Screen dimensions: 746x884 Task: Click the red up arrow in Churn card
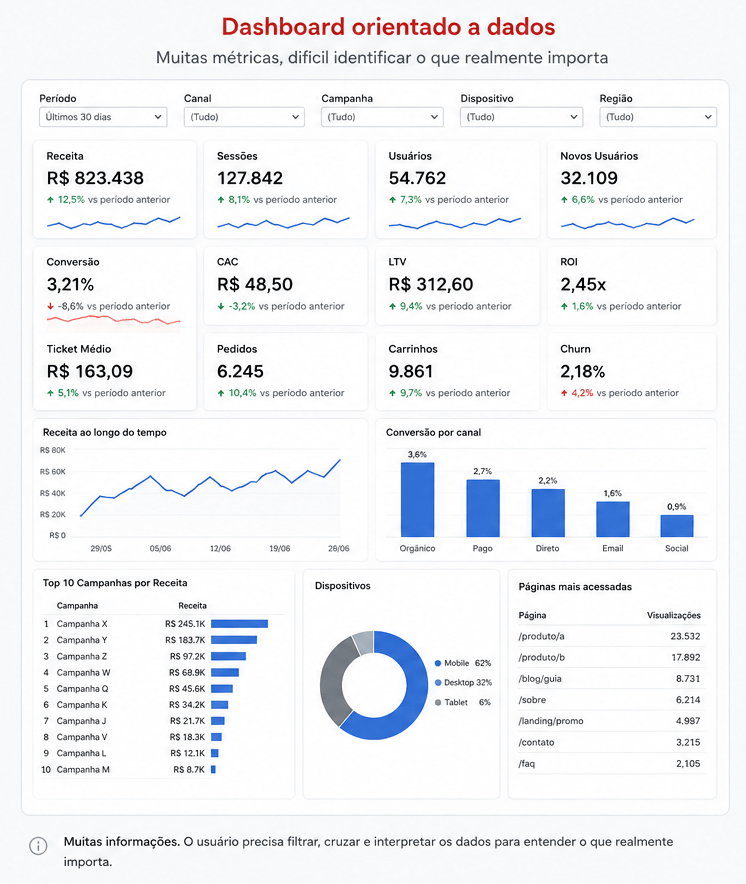point(564,393)
